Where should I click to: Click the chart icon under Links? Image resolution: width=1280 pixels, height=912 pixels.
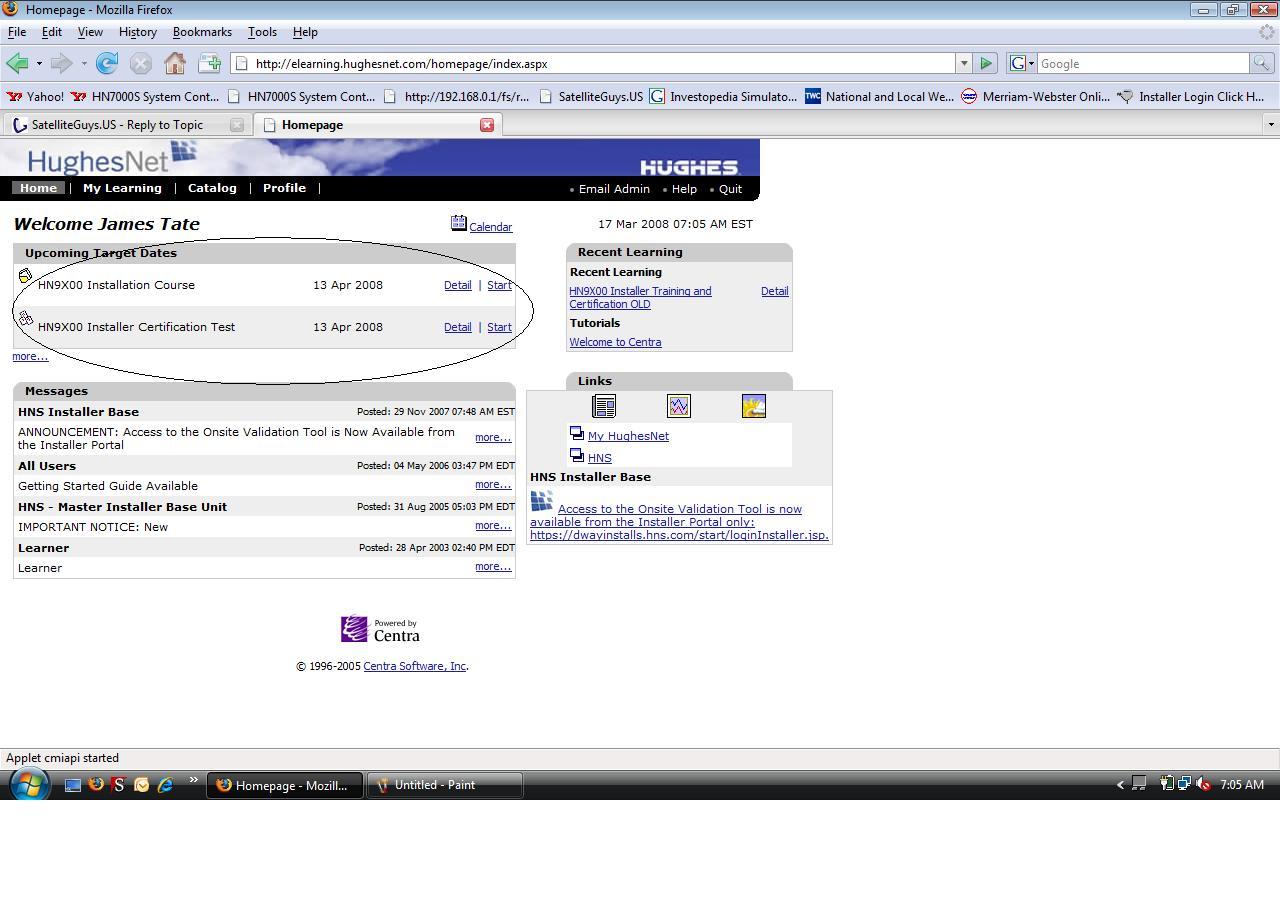679,406
